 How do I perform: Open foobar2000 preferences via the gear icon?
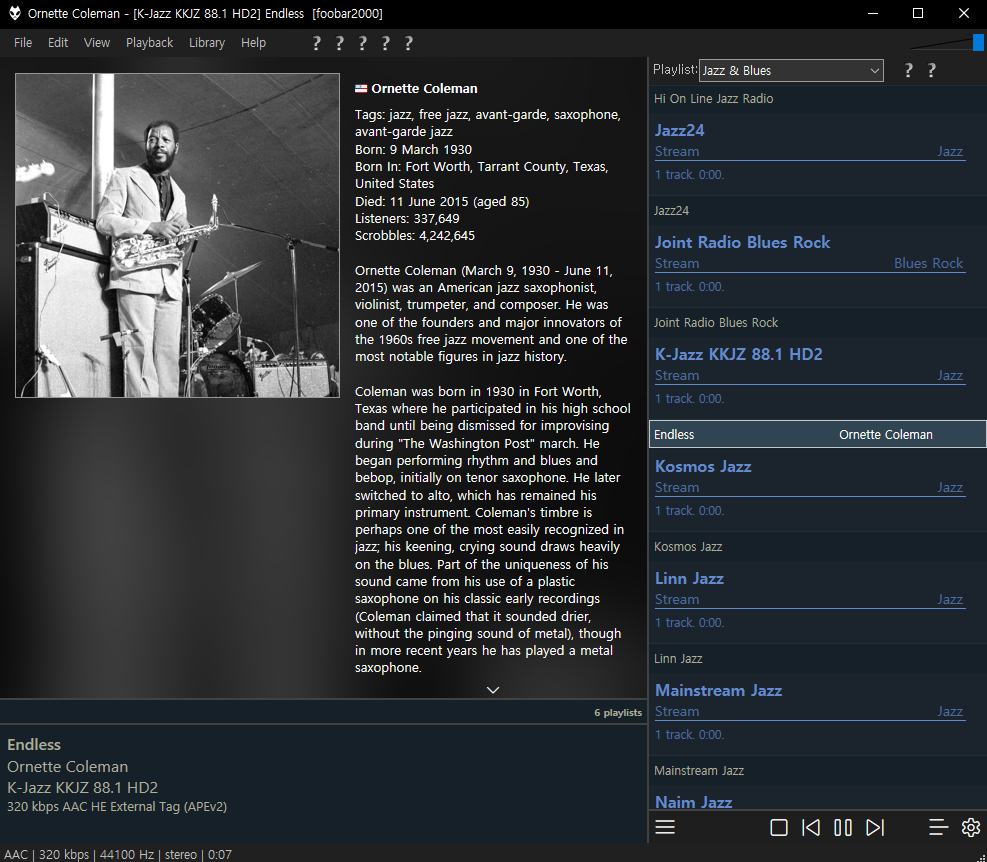(x=971, y=827)
